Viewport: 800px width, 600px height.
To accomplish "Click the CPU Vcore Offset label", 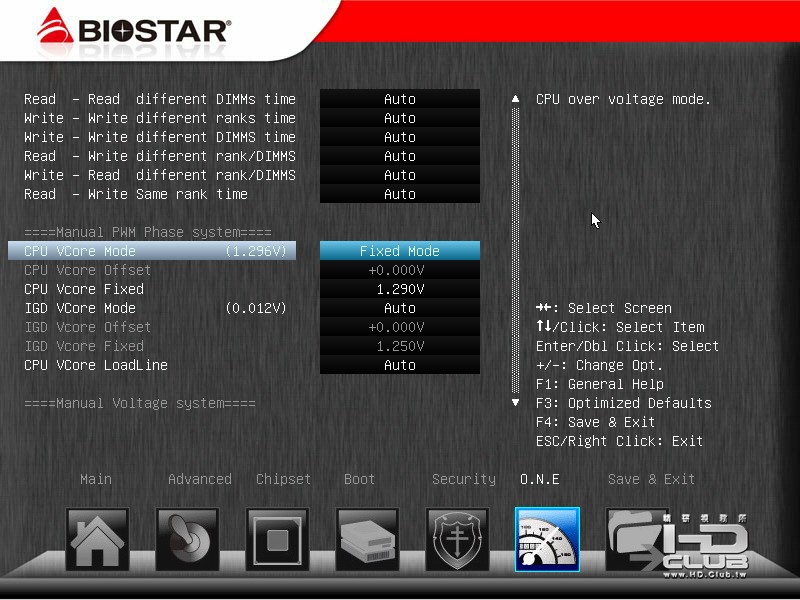I will click(88, 270).
